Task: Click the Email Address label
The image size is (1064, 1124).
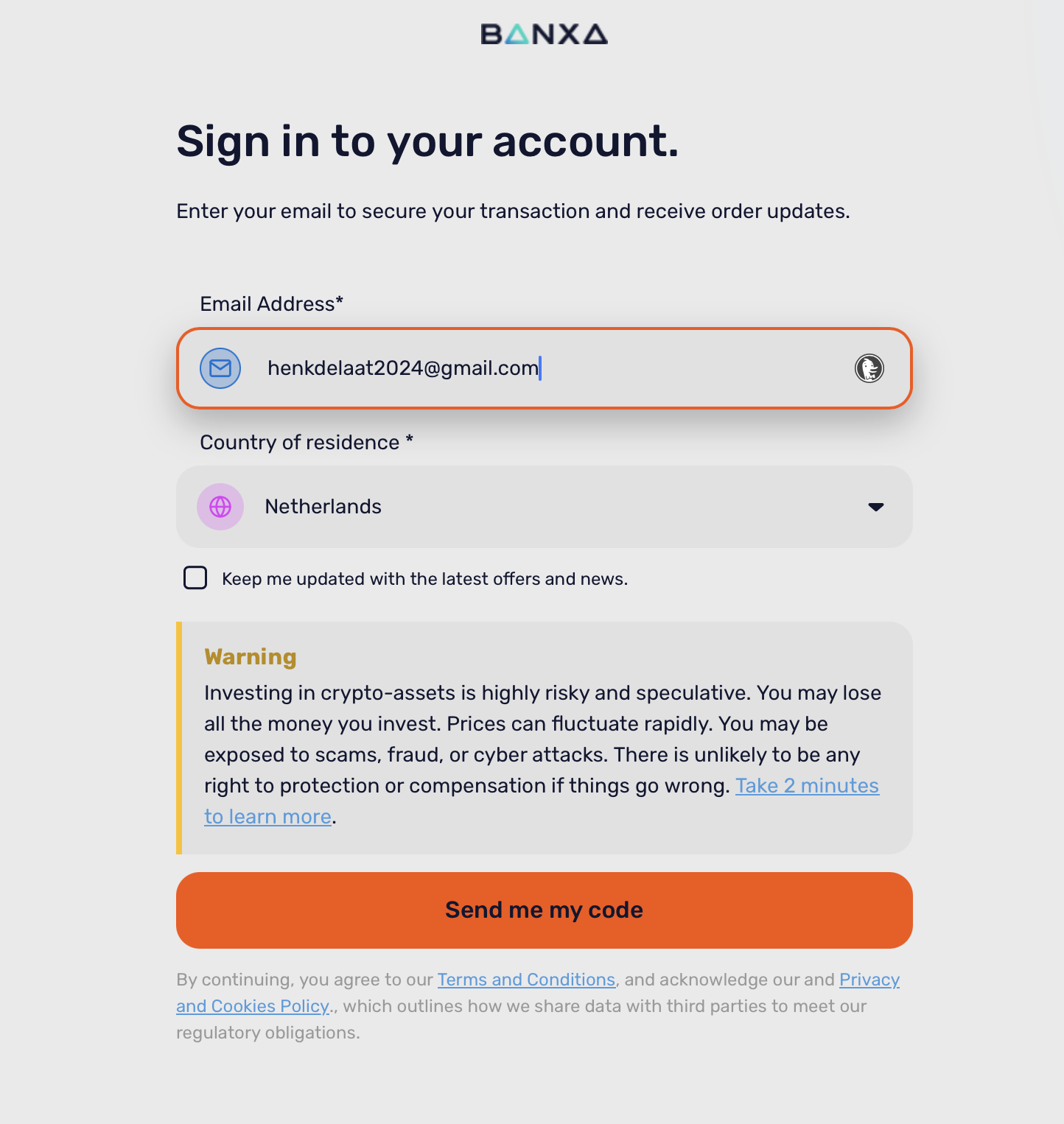Action: (x=271, y=303)
